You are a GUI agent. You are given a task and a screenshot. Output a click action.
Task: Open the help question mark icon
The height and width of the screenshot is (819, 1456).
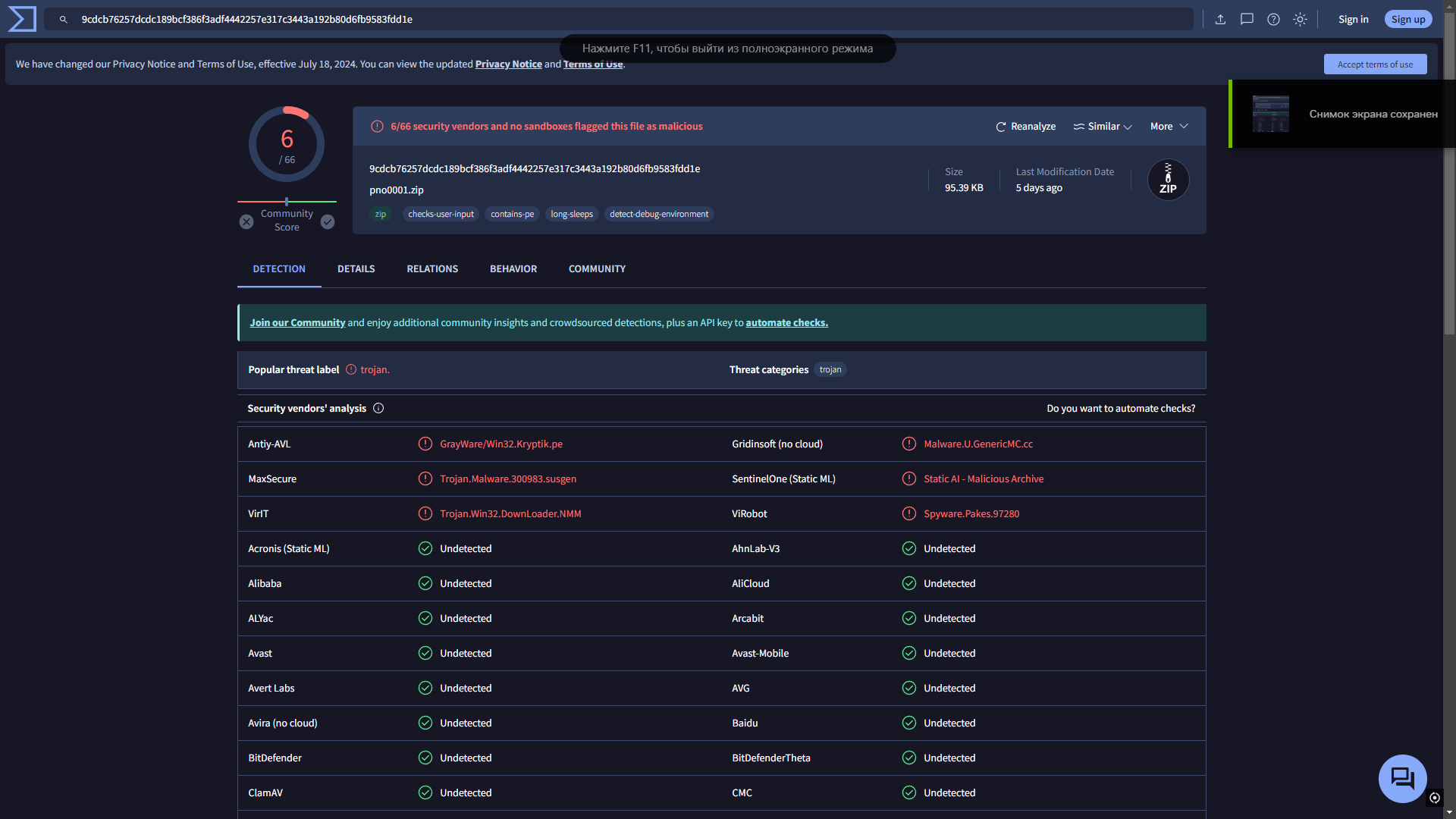click(x=1273, y=20)
